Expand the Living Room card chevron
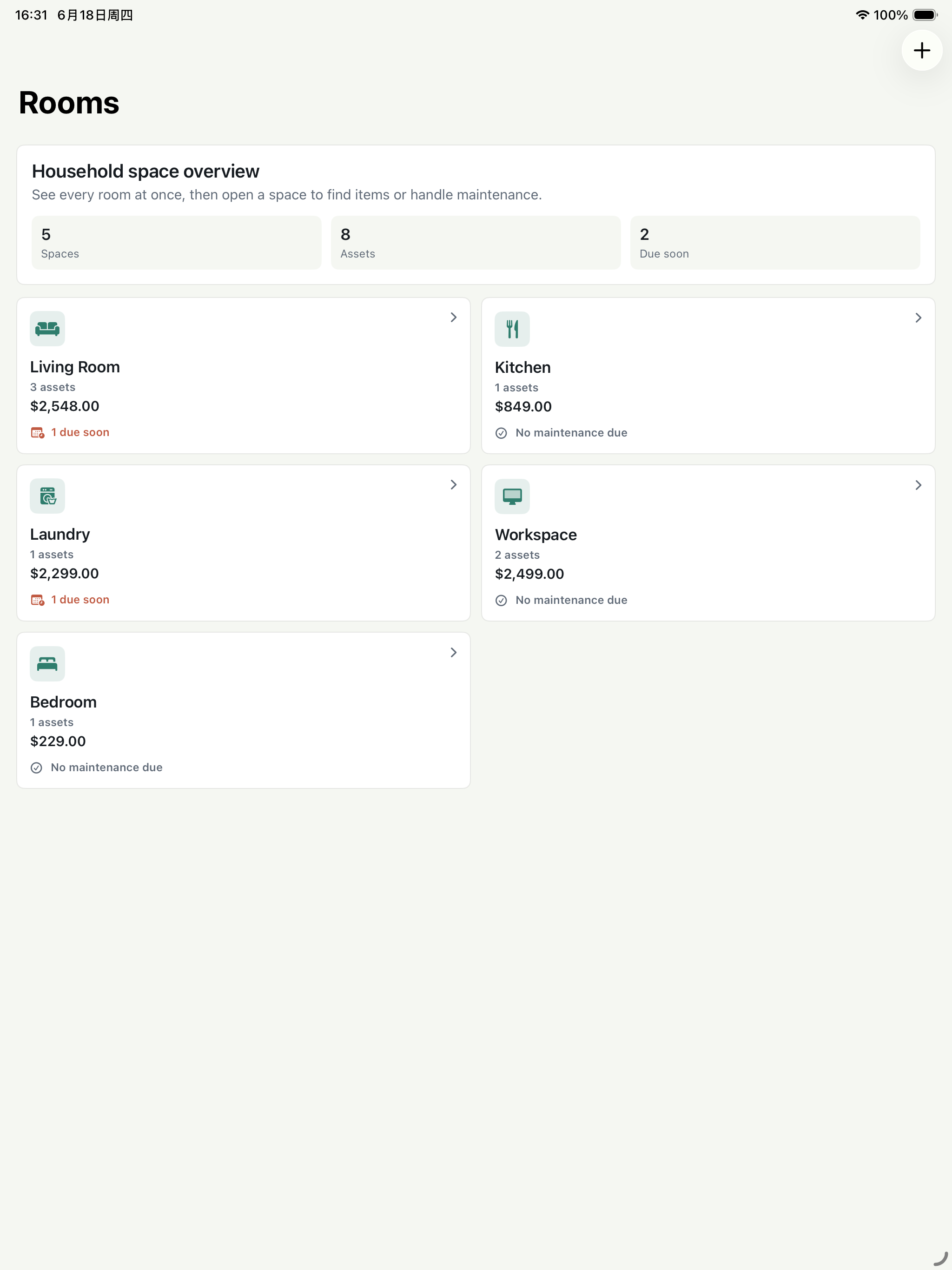The width and height of the screenshot is (952, 1270). pyautogui.click(x=454, y=317)
